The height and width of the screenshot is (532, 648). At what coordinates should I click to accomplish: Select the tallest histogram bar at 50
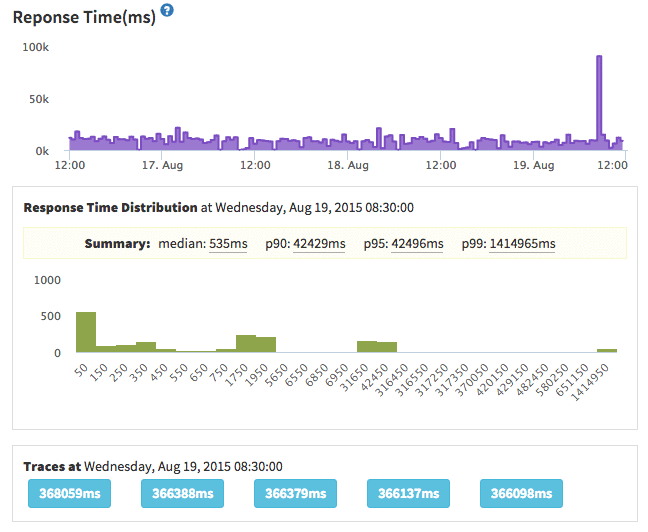(x=86, y=332)
